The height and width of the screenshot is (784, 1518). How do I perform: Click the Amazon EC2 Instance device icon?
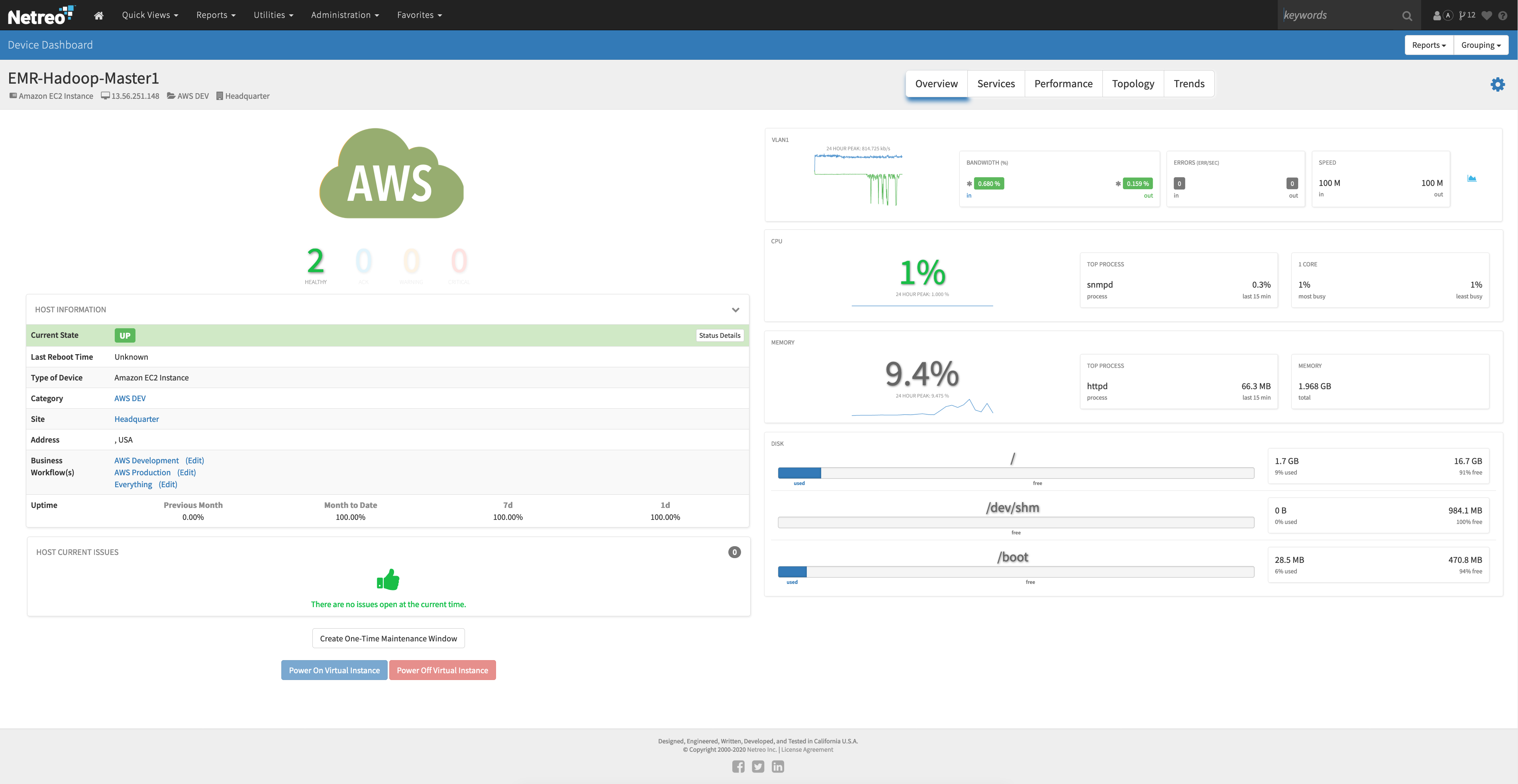tap(13, 96)
